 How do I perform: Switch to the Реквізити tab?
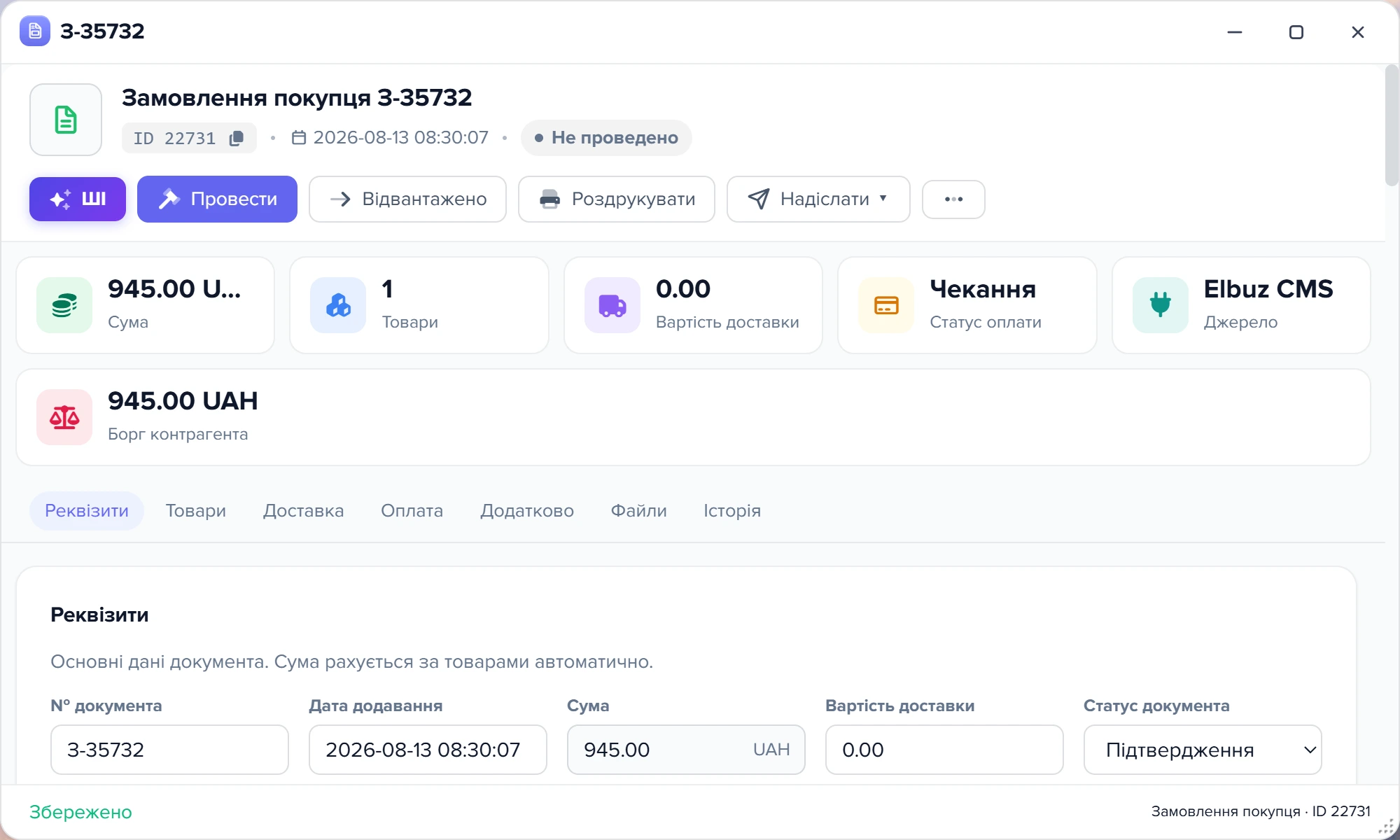[87, 510]
